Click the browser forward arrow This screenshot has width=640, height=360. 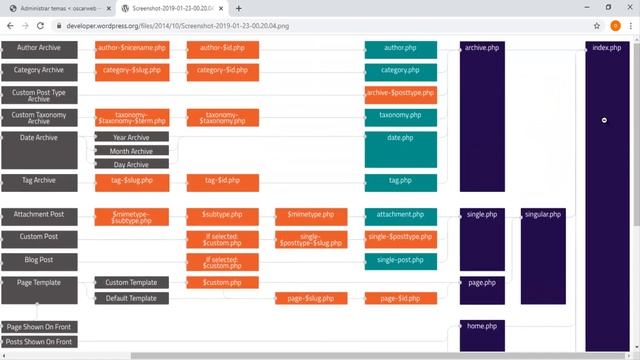(25, 26)
